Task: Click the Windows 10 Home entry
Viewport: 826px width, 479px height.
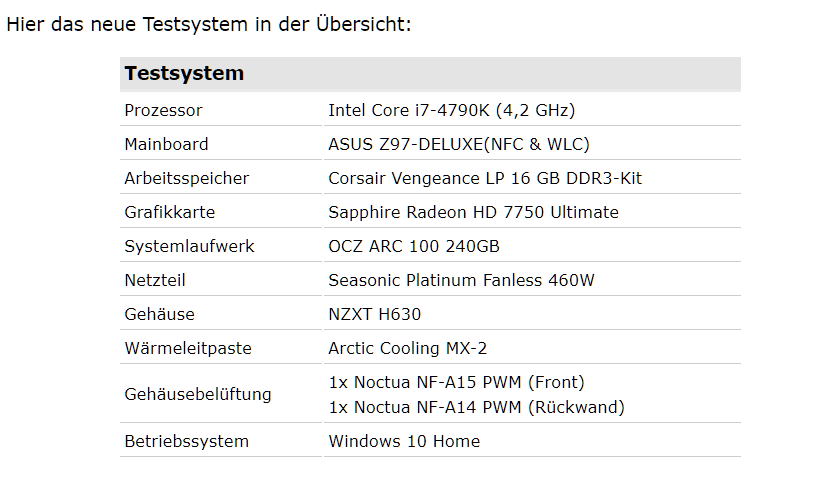Action: [x=404, y=441]
